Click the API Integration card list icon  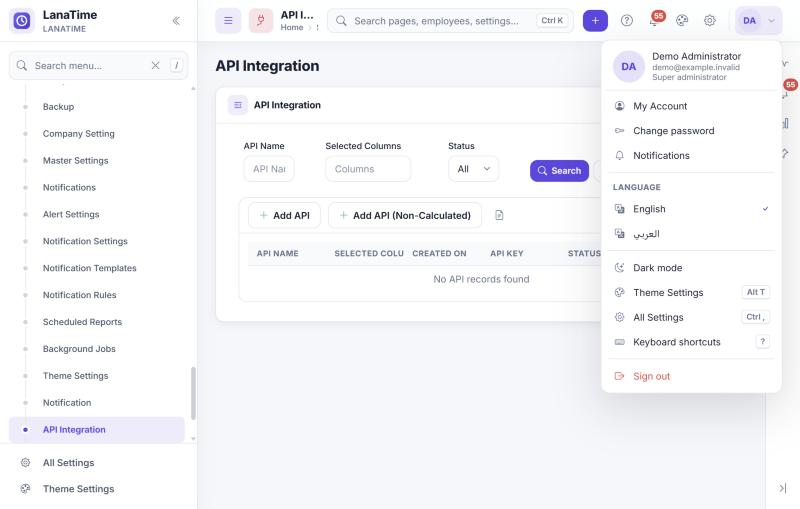238,105
